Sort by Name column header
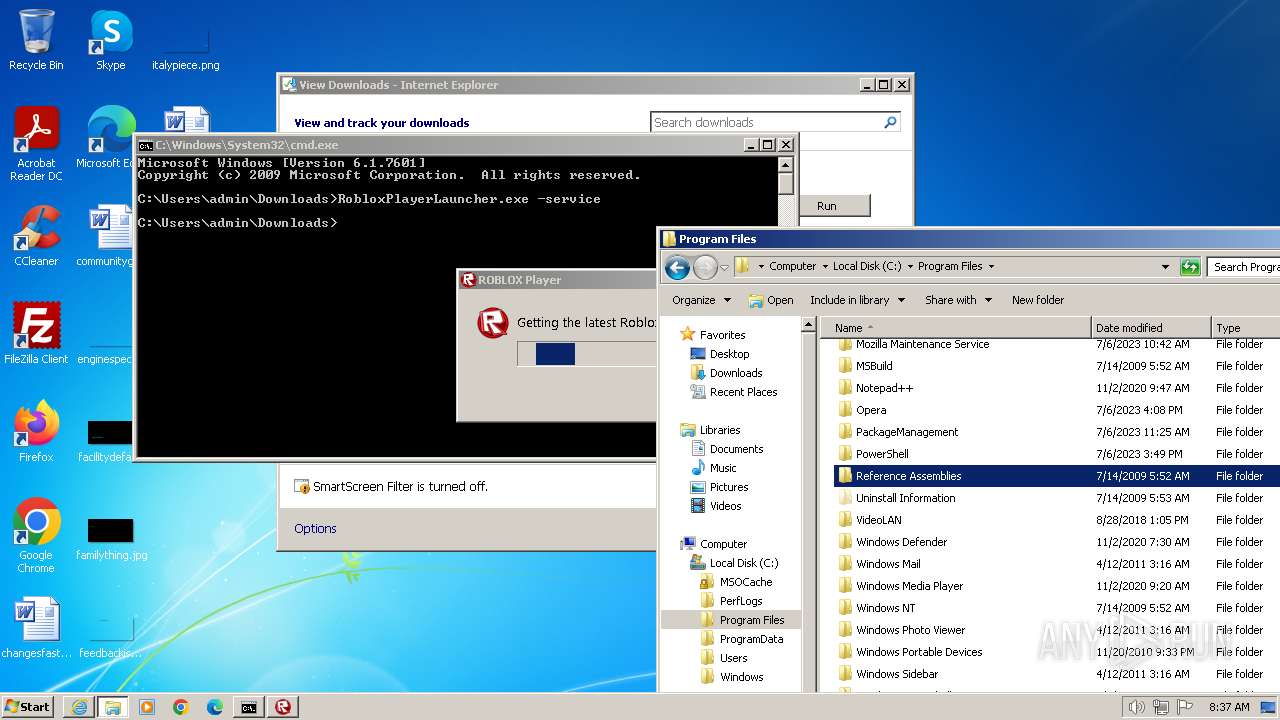This screenshot has height=720, width=1280. [x=955, y=328]
